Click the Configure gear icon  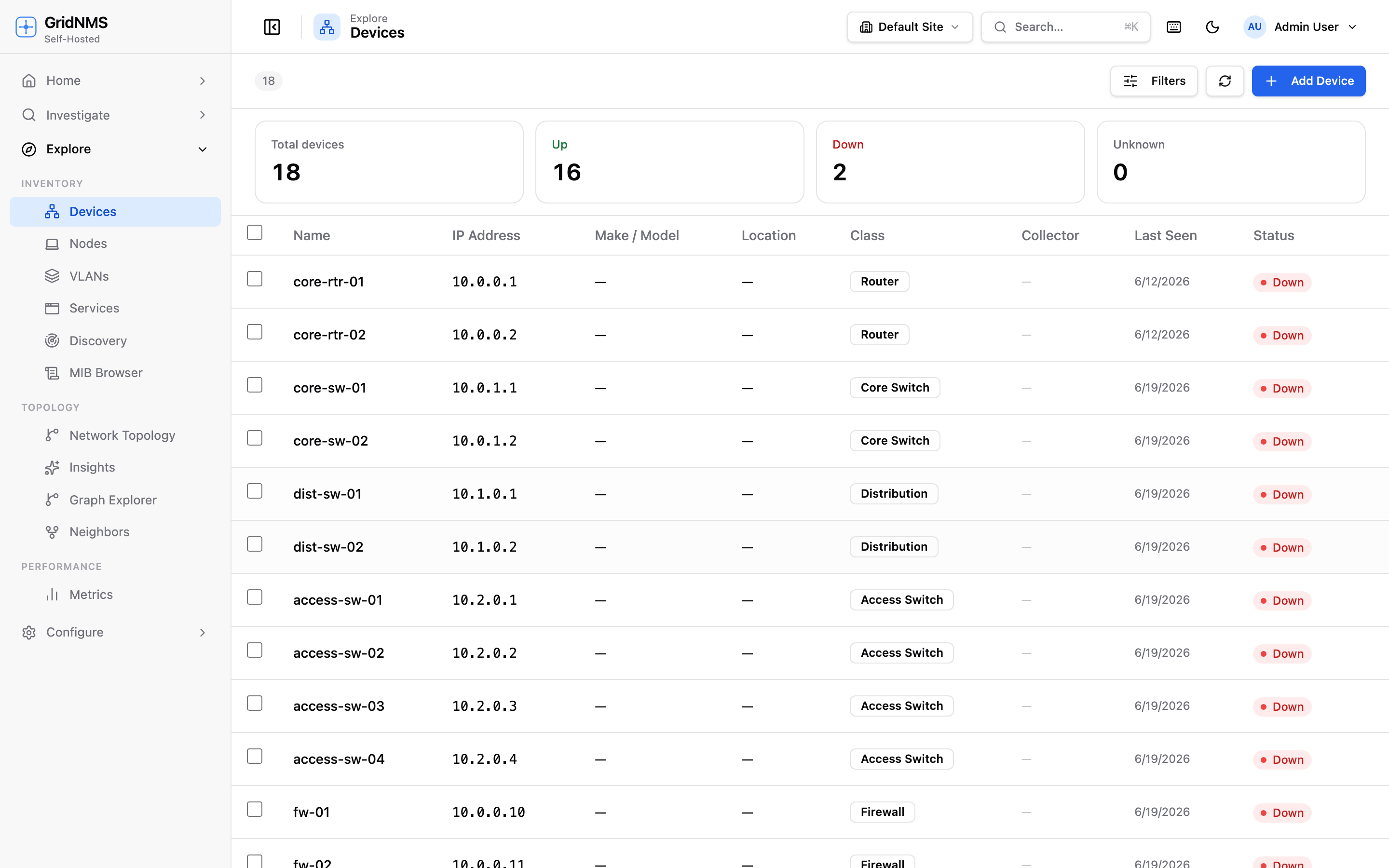tap(29, 632)
